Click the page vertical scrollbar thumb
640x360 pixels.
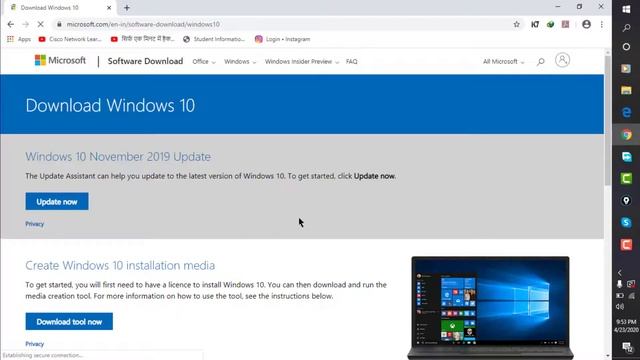pyautogui.click(x=608, y=120)
